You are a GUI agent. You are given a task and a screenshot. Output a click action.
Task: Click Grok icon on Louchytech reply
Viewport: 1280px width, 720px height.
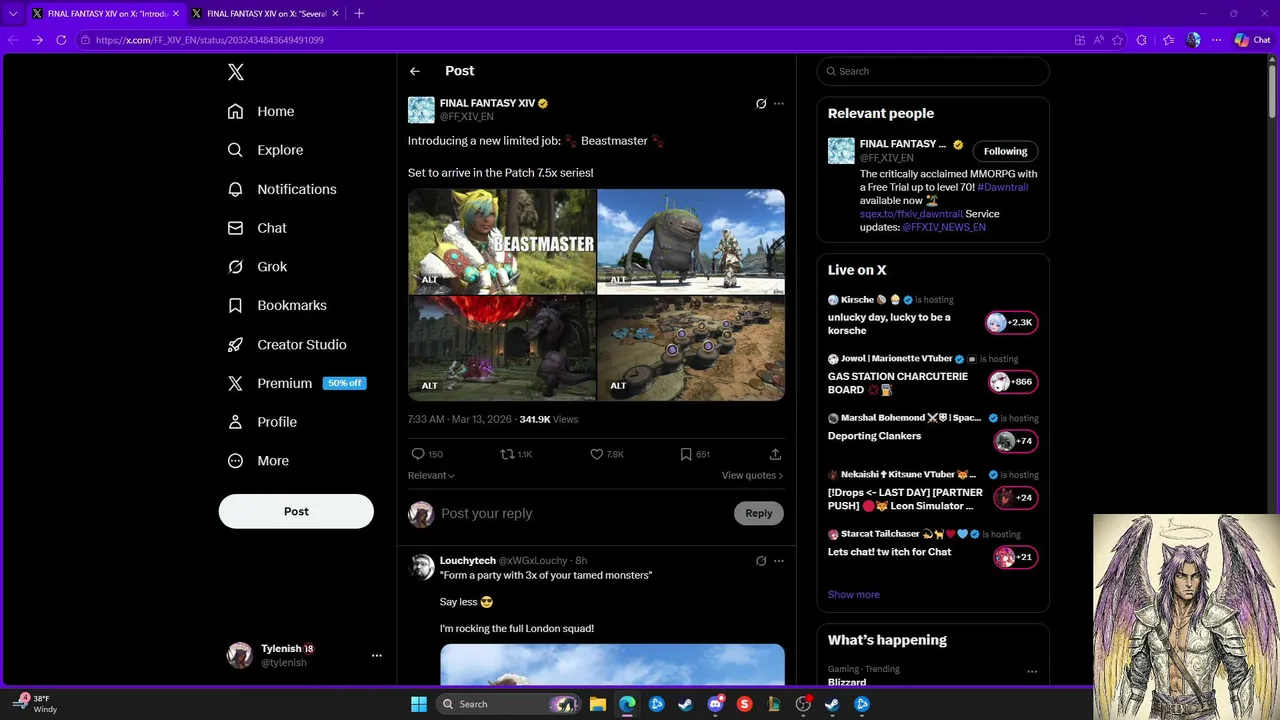click(761, 561)
